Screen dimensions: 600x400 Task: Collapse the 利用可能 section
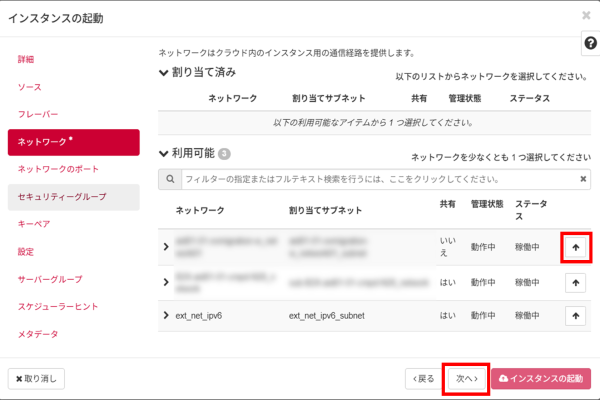click(165, 154)
